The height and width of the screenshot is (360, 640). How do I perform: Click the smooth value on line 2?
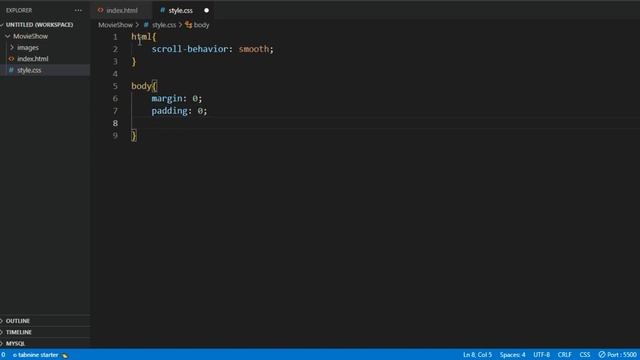(x=254, y=49)
